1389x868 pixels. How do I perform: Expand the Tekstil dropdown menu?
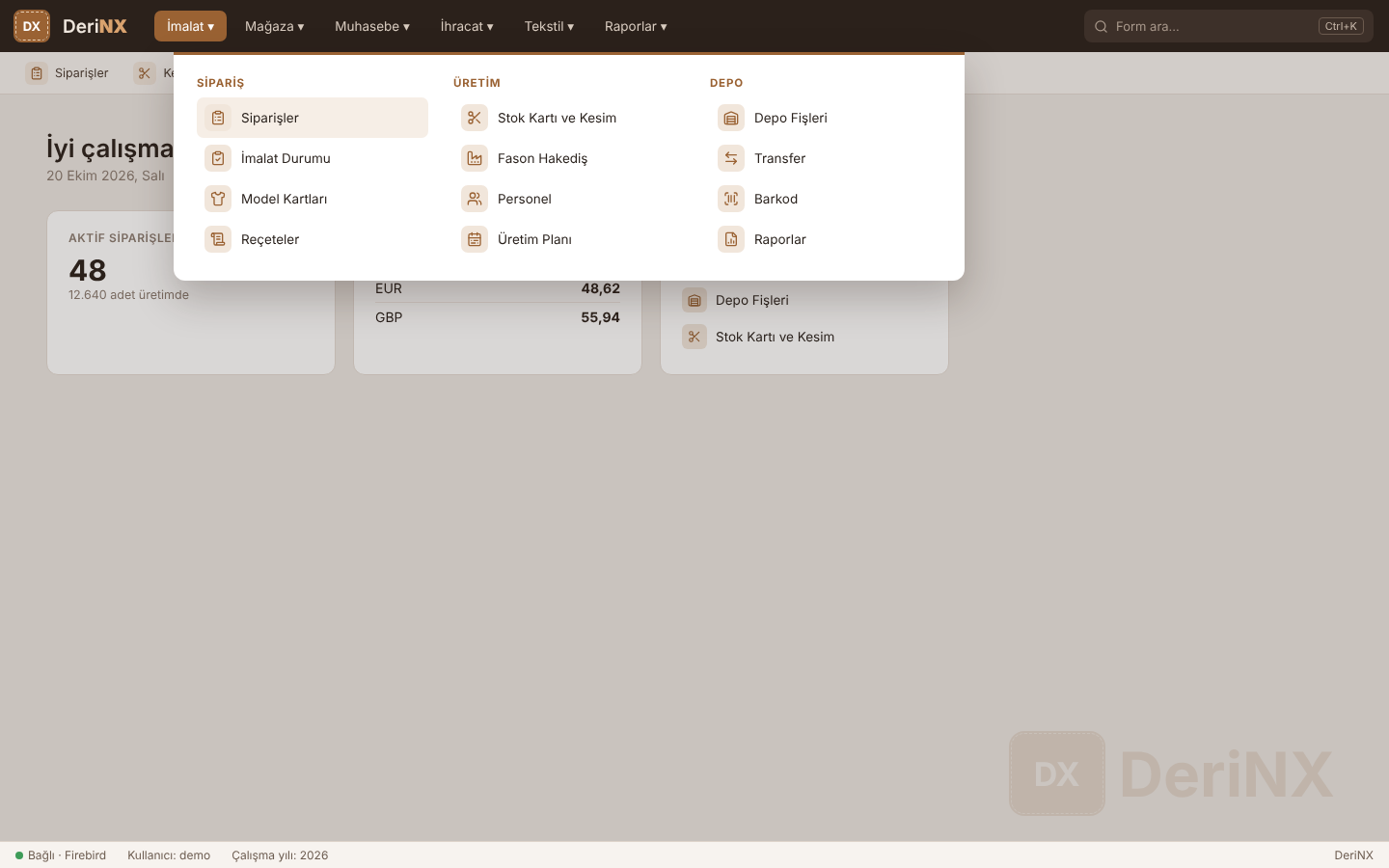tap(550, 26)
